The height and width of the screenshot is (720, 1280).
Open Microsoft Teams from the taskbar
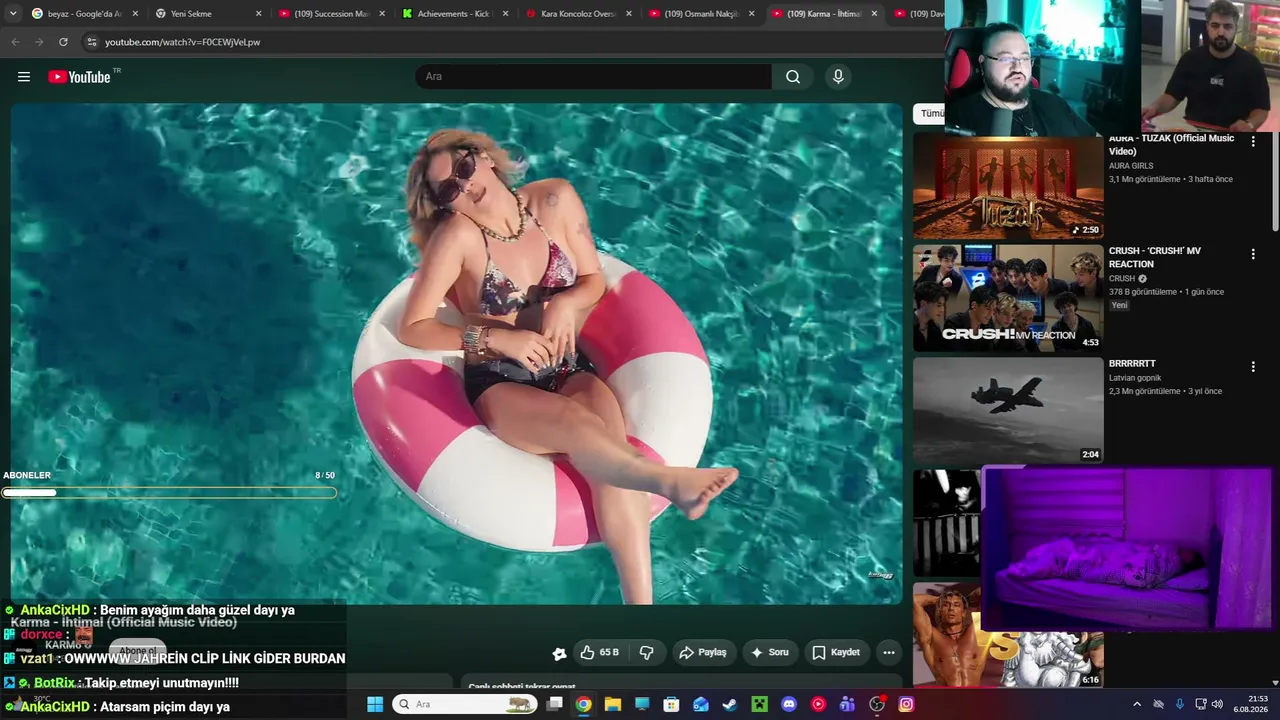(848, 704)
